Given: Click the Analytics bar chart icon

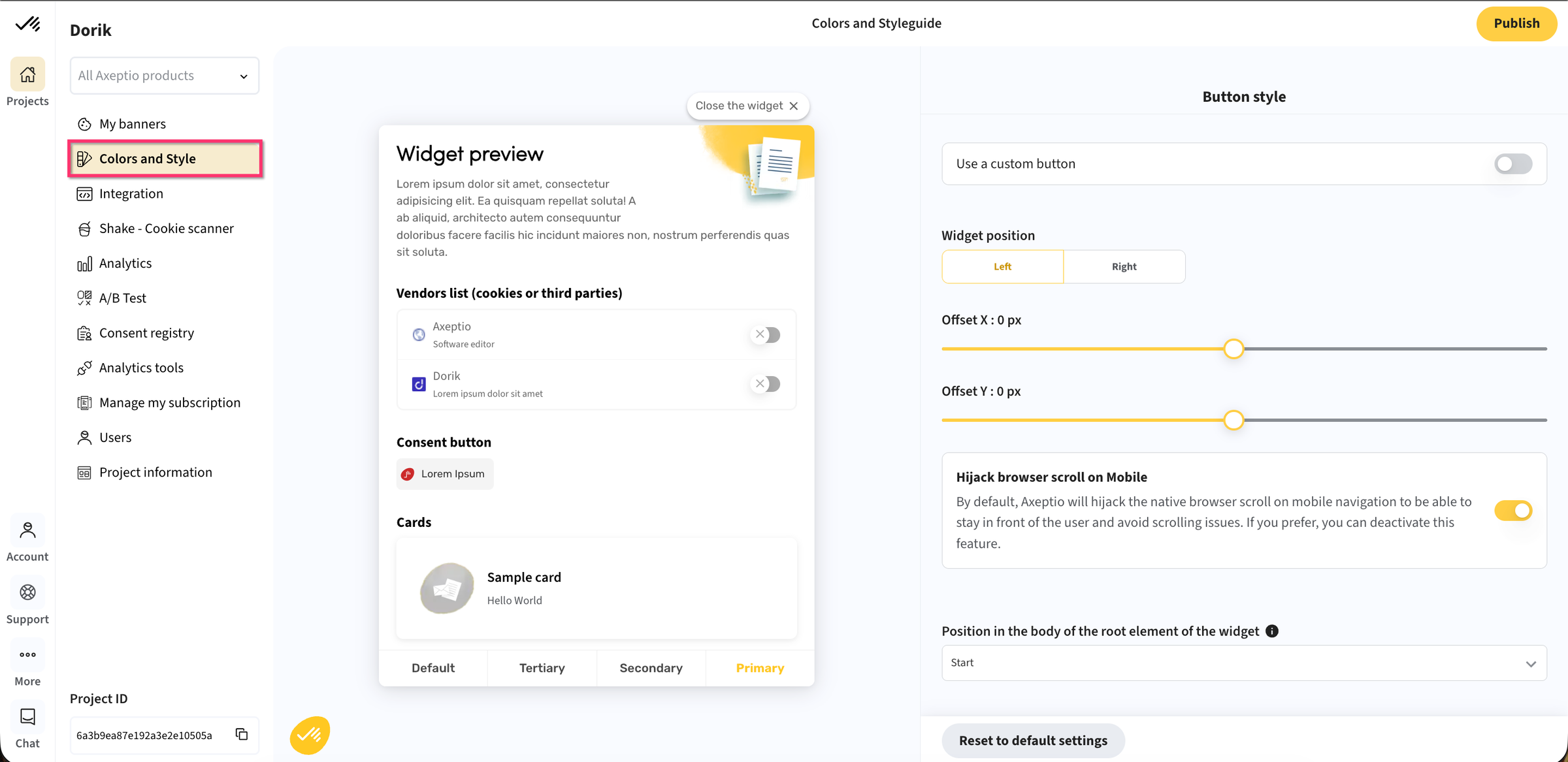Looking at the screenshot, I should coord(84,264).
